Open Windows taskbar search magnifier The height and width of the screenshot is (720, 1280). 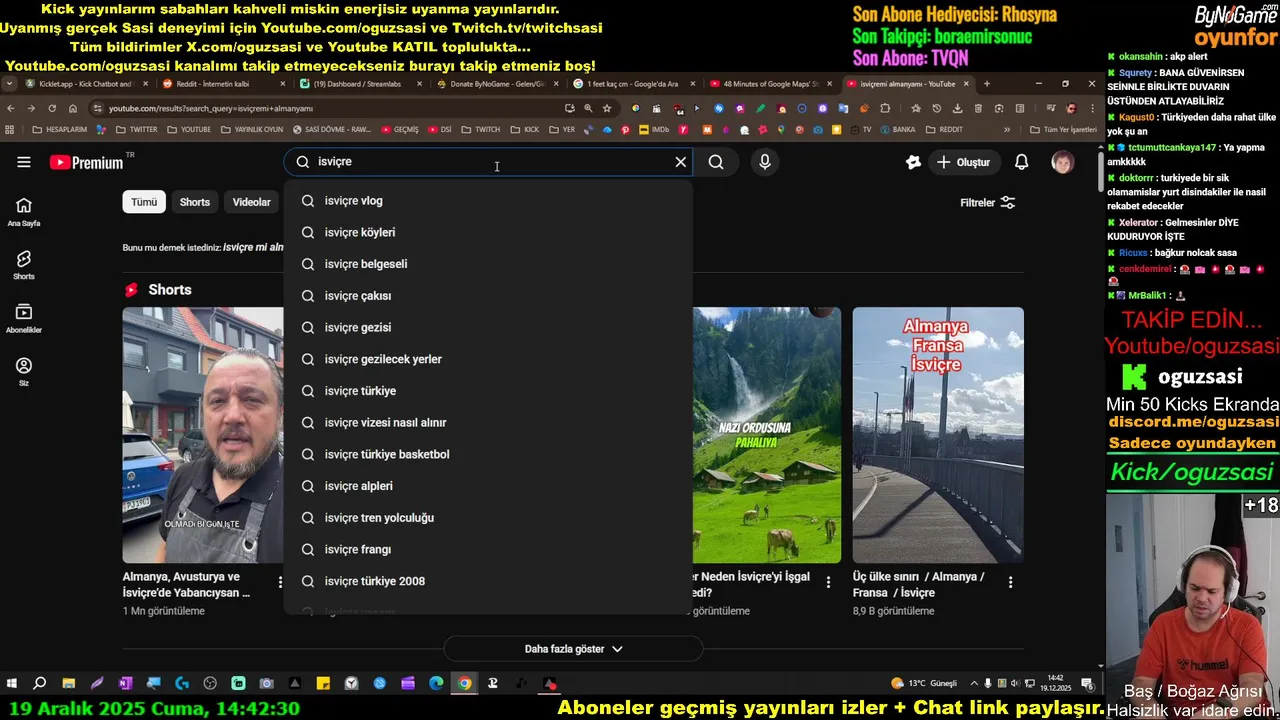tap(40, 684)
